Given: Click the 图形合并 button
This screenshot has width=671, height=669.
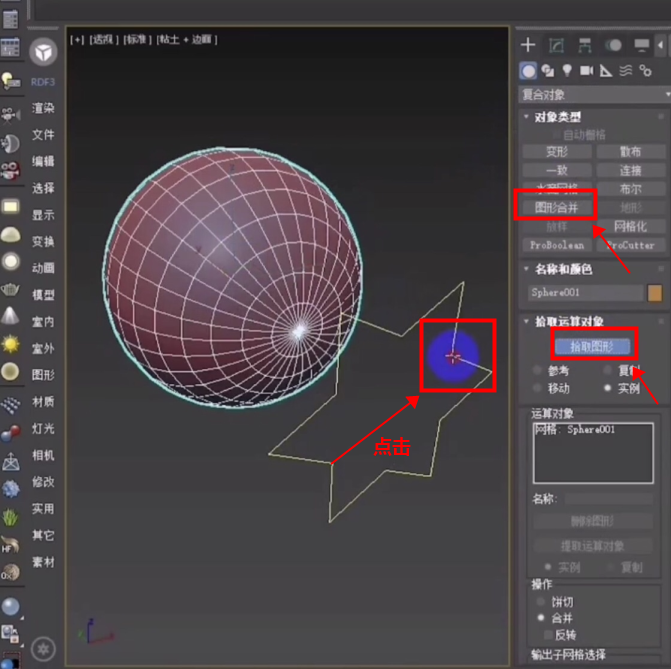Looking at the screenshot, I should pos(556,207).
